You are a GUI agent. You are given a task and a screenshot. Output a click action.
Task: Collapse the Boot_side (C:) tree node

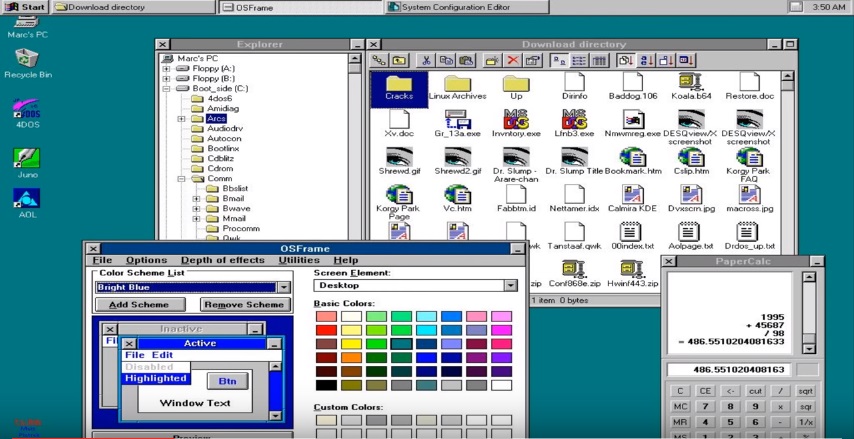pos(166,88)
